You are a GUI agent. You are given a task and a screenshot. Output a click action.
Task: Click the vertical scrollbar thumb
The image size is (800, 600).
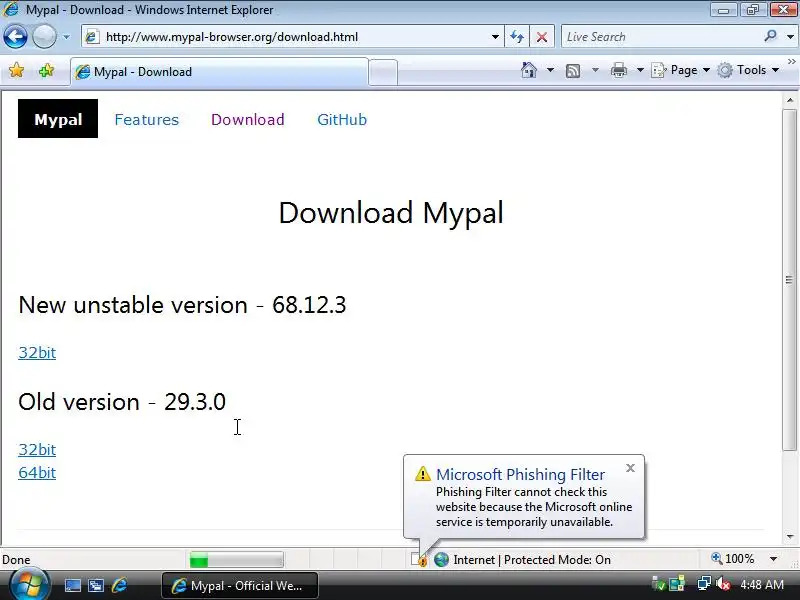[790, 280]
